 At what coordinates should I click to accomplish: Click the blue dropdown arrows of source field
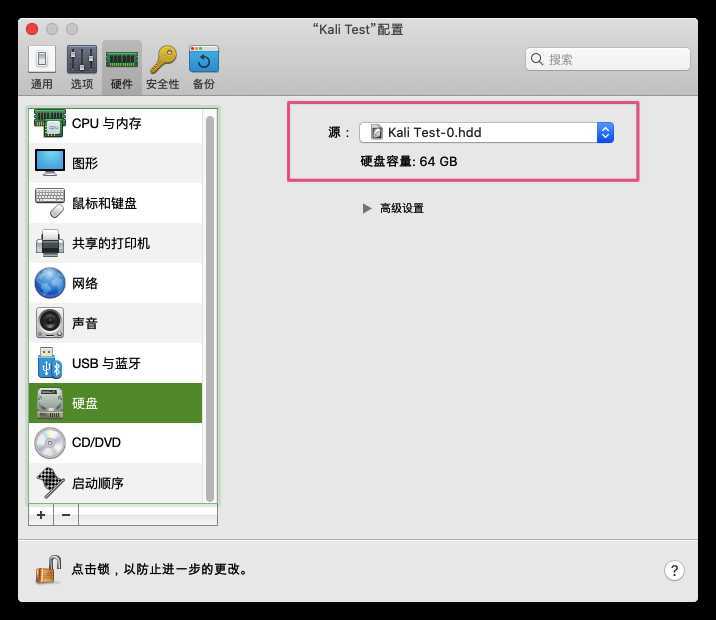[x=605, y=132]
